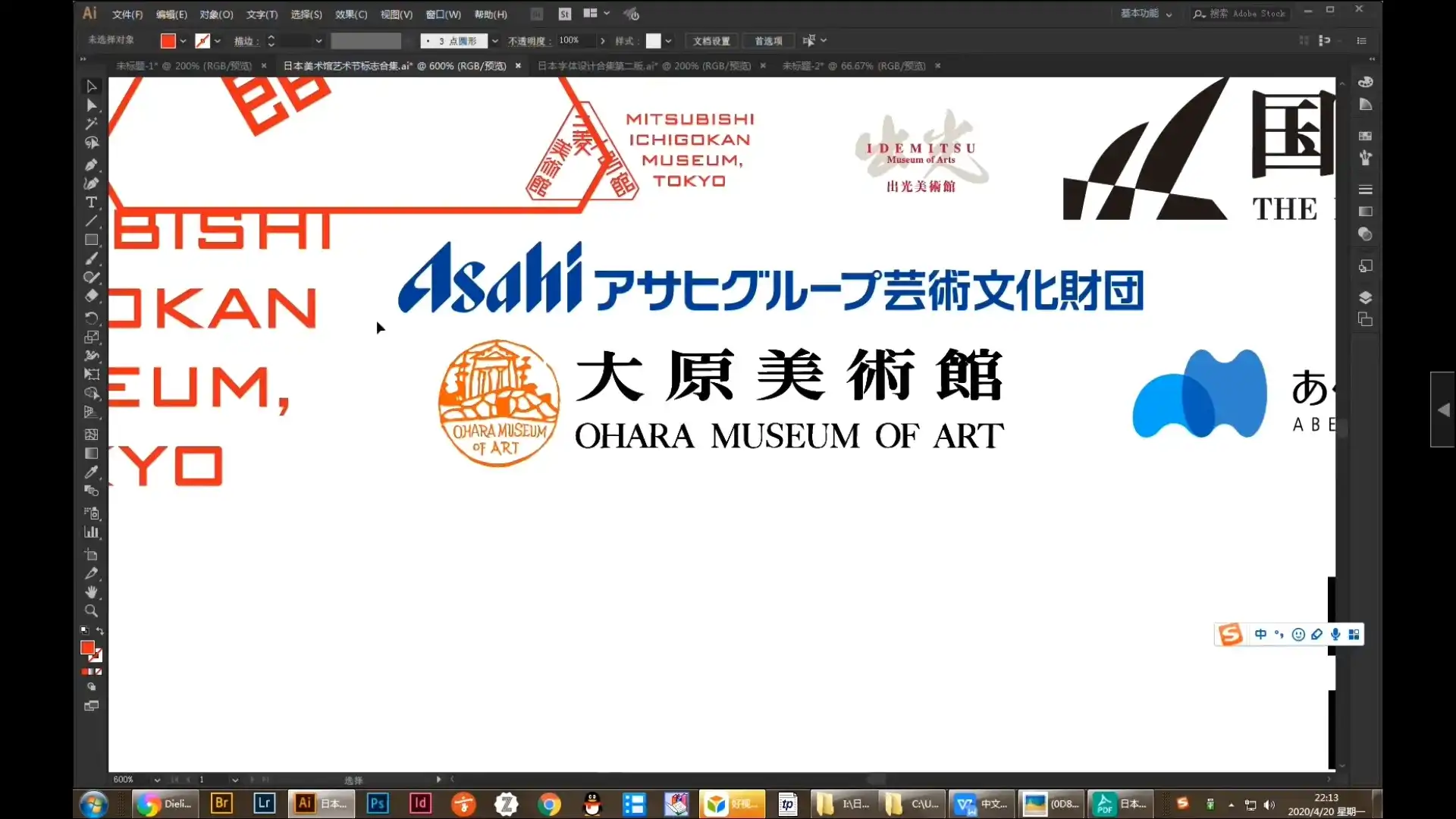Swap fill and stroke colors

pyautogui.click(x=101, y=630)
